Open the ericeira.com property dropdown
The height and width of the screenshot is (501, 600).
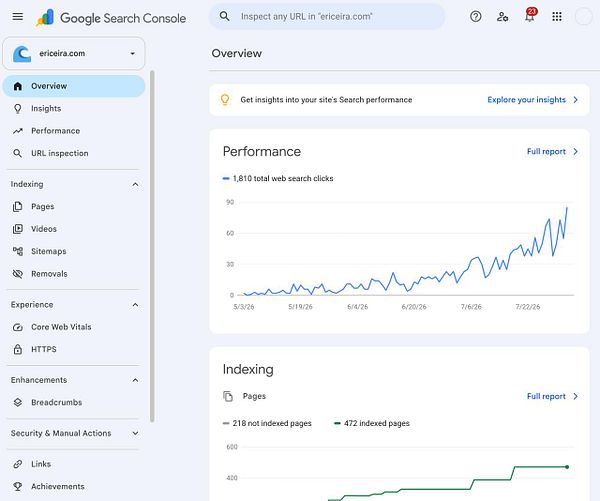[x=74, y=54]
